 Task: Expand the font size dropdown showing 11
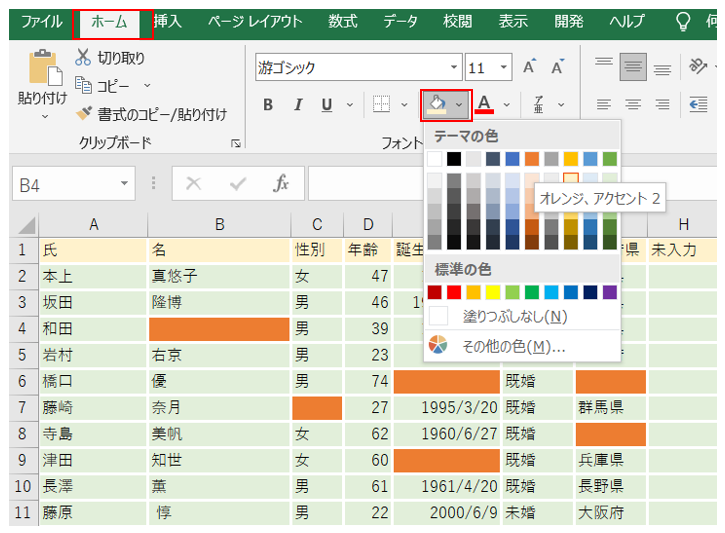click(504, 68)
